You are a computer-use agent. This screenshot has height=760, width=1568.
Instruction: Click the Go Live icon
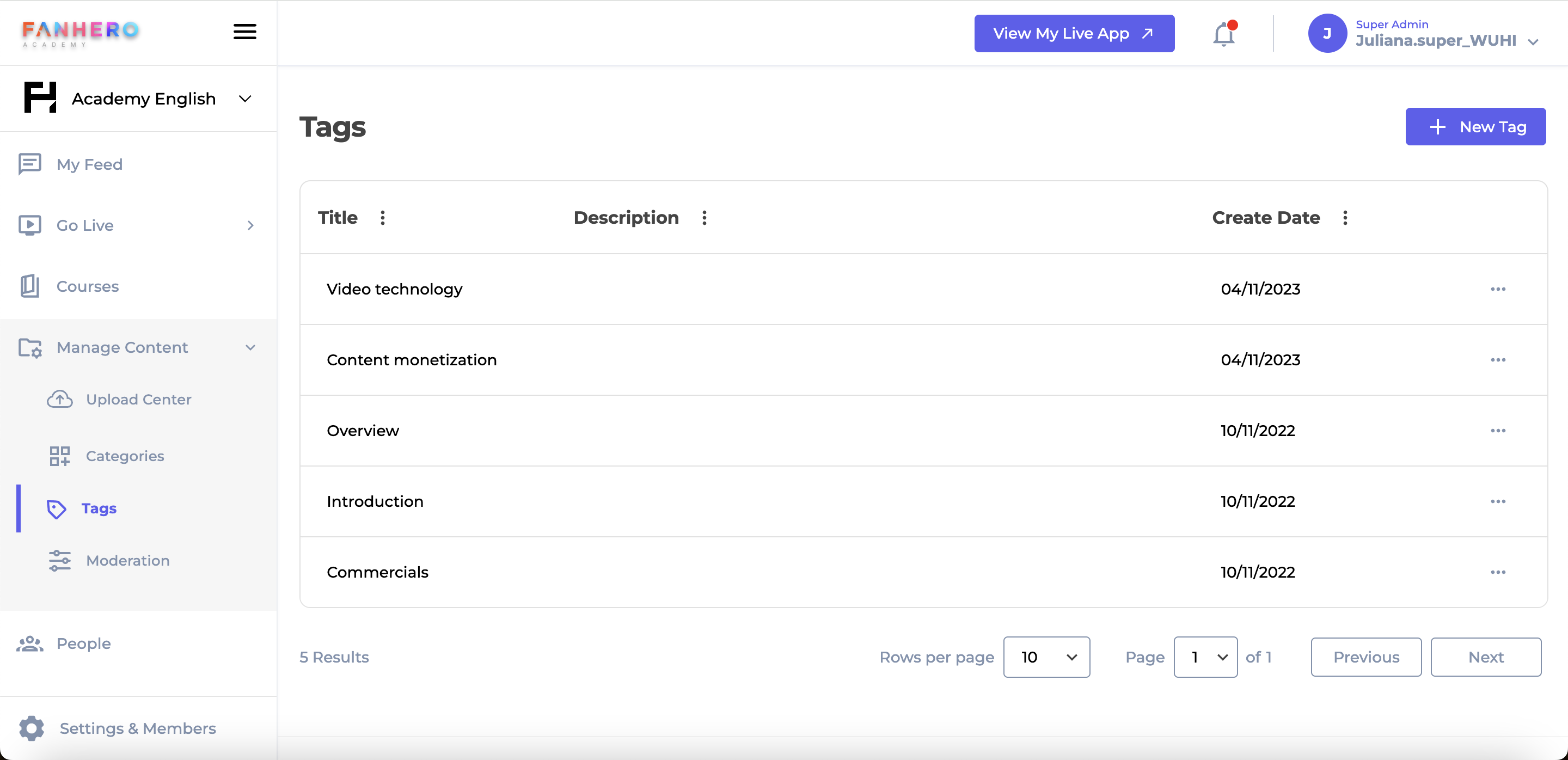click(30, 225)
